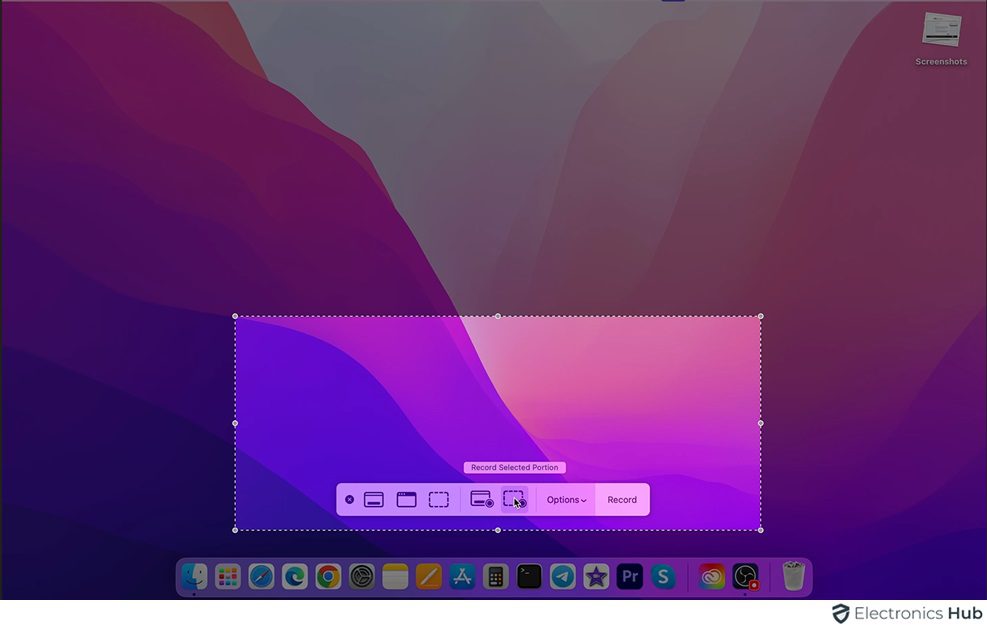Click the top-left selection resize handle
Image resolution: width=987 pixels, height=625 pixels.
pos(236,317)
